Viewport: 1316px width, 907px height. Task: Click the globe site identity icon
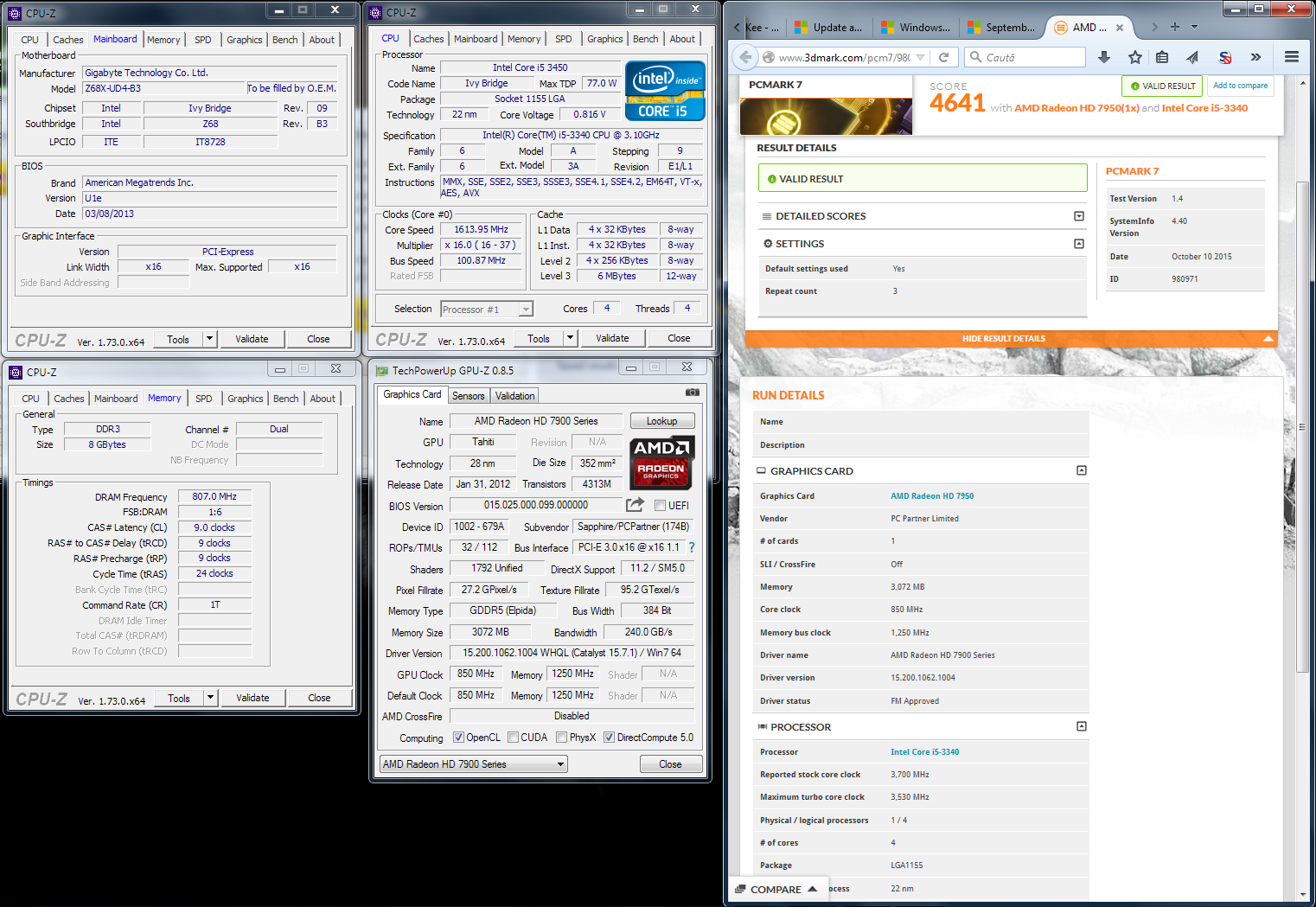click(x=768, y=58)
